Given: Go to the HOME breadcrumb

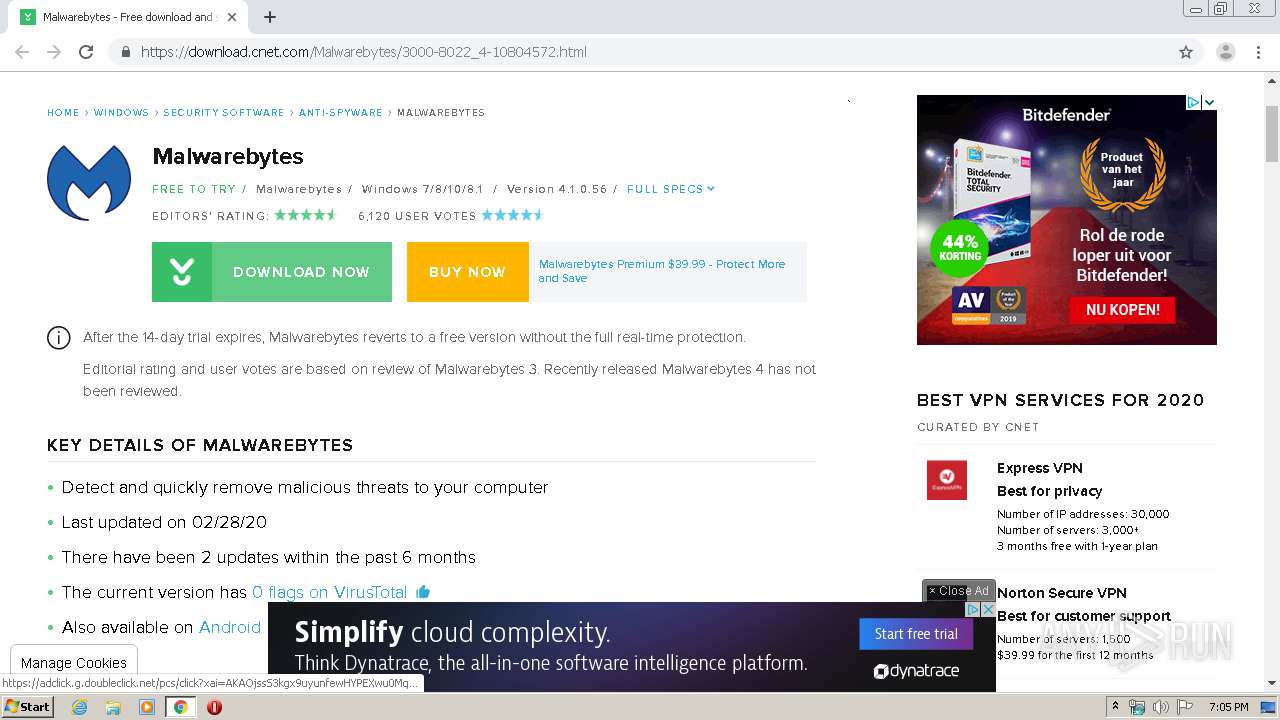Looking at the screenshot, I should coord(63,113).
